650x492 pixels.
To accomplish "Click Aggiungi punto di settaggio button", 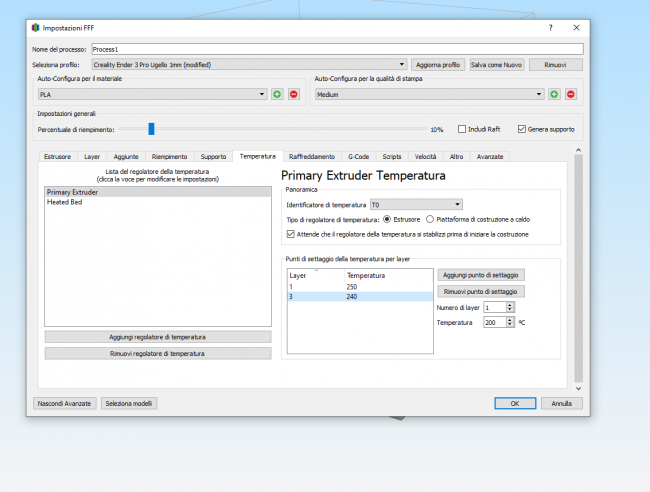I will 480,274.
